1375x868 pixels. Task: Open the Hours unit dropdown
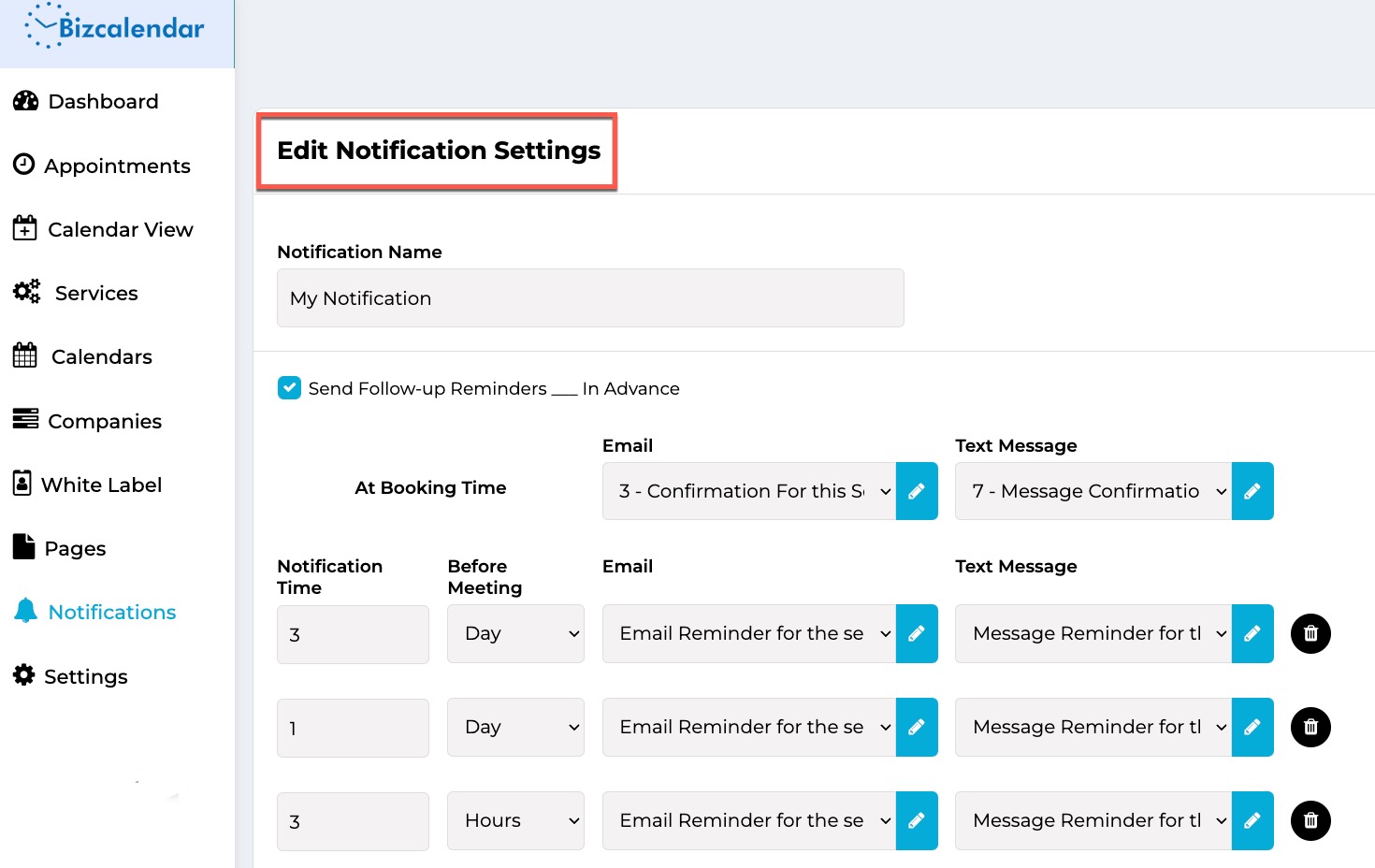(515, 820)
